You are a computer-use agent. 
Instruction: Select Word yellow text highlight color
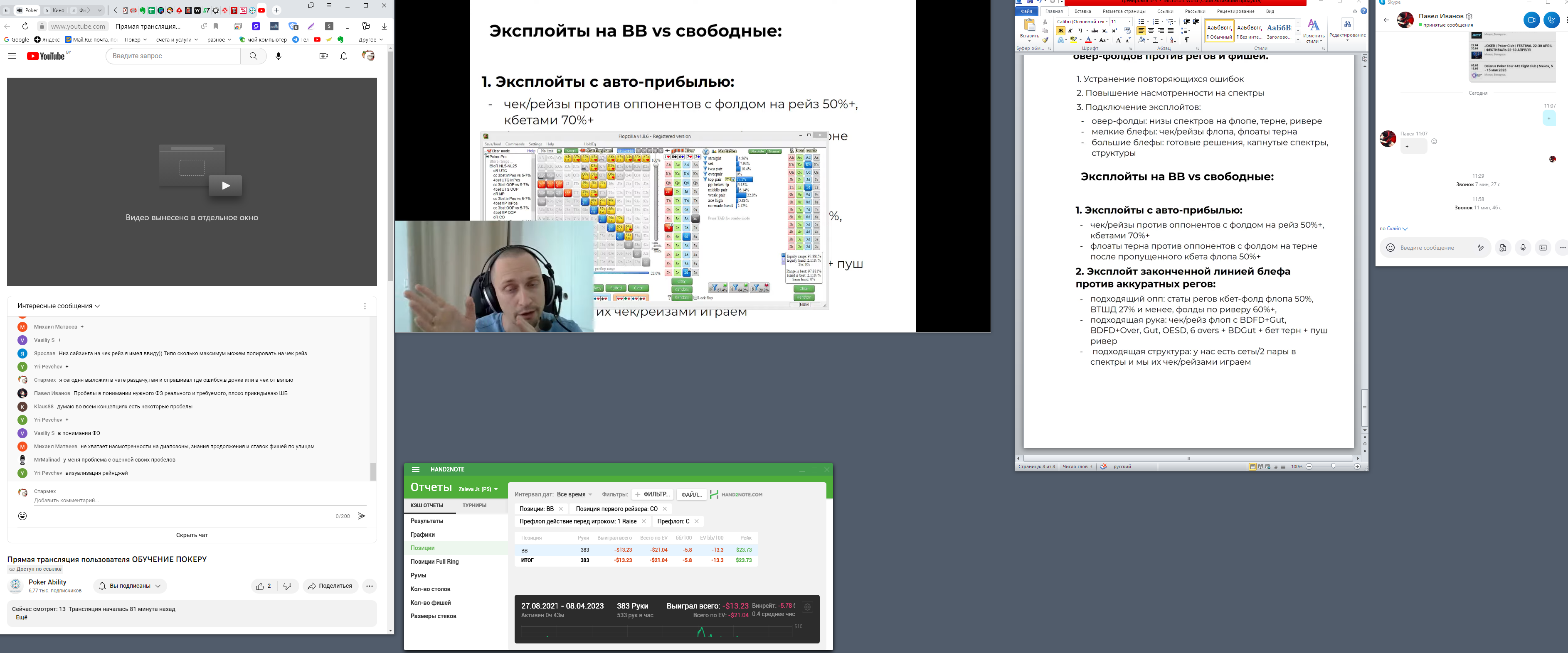[x=1074, y=40]
